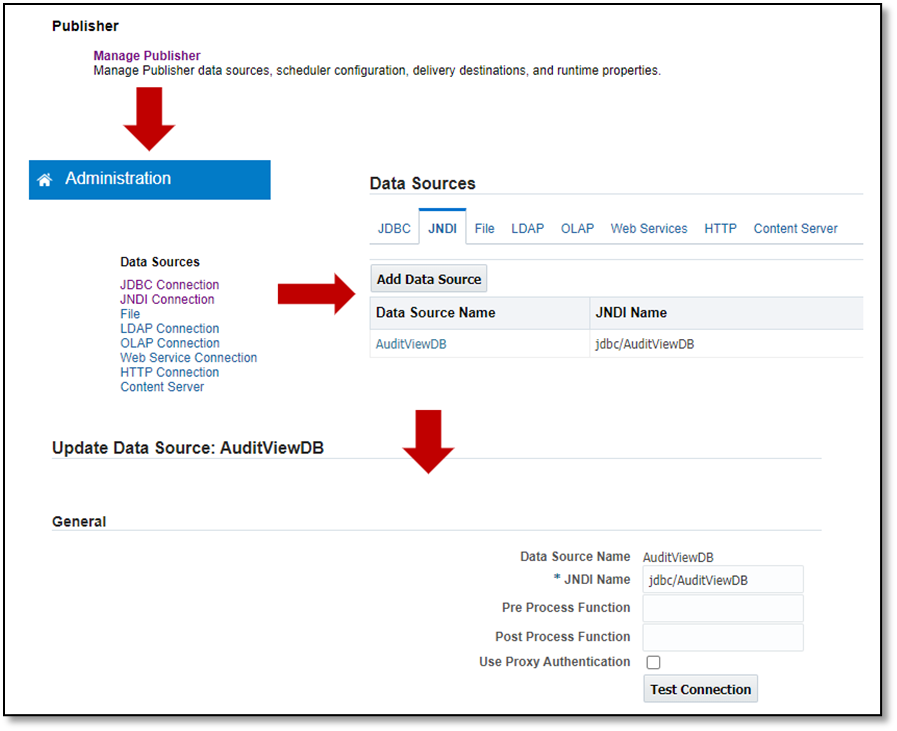Open the Content Server tab
The height and width of the screenshot is (731, 897).
coord(795,228)
